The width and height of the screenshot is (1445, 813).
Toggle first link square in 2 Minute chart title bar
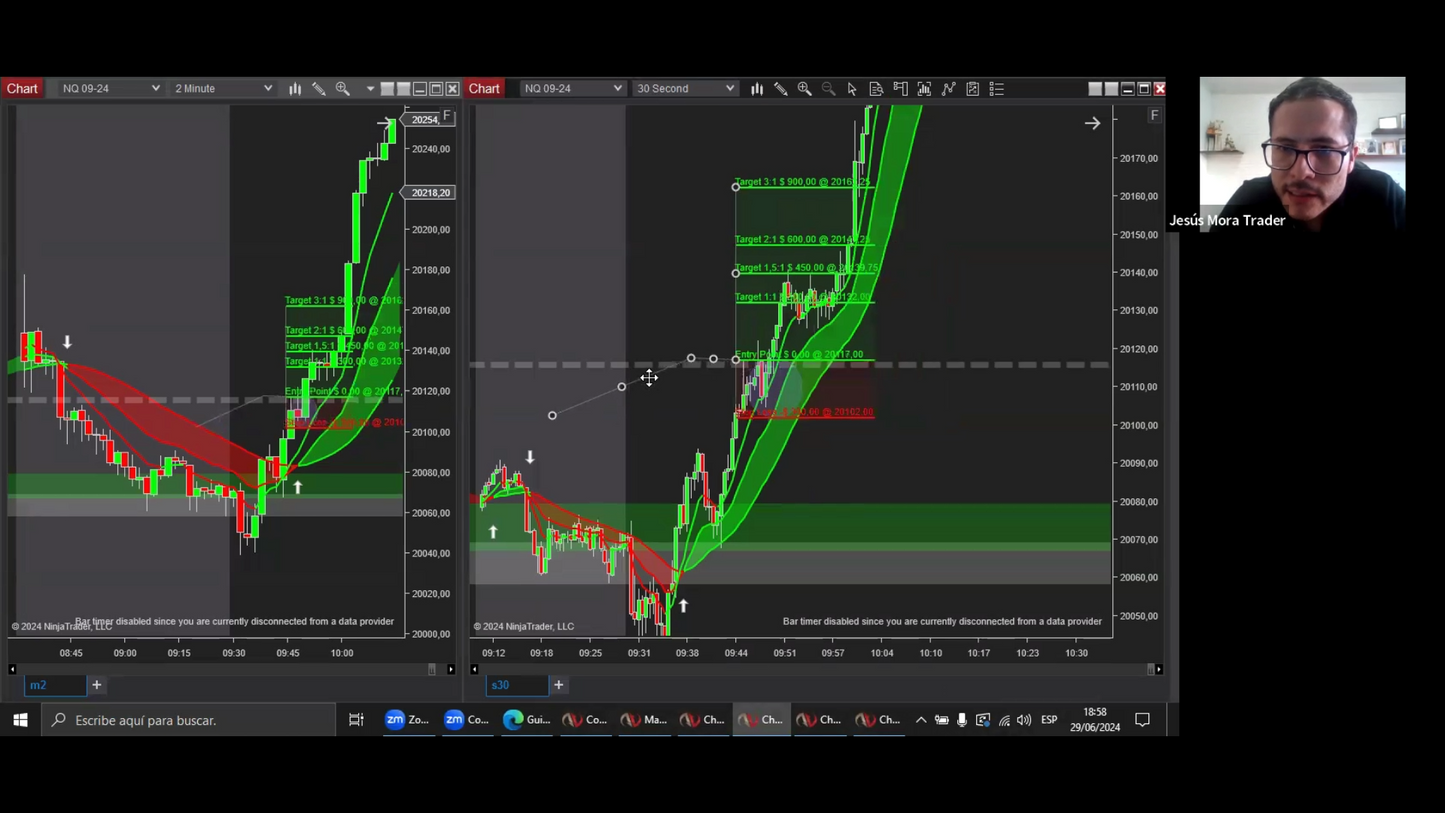pos(388,89)
